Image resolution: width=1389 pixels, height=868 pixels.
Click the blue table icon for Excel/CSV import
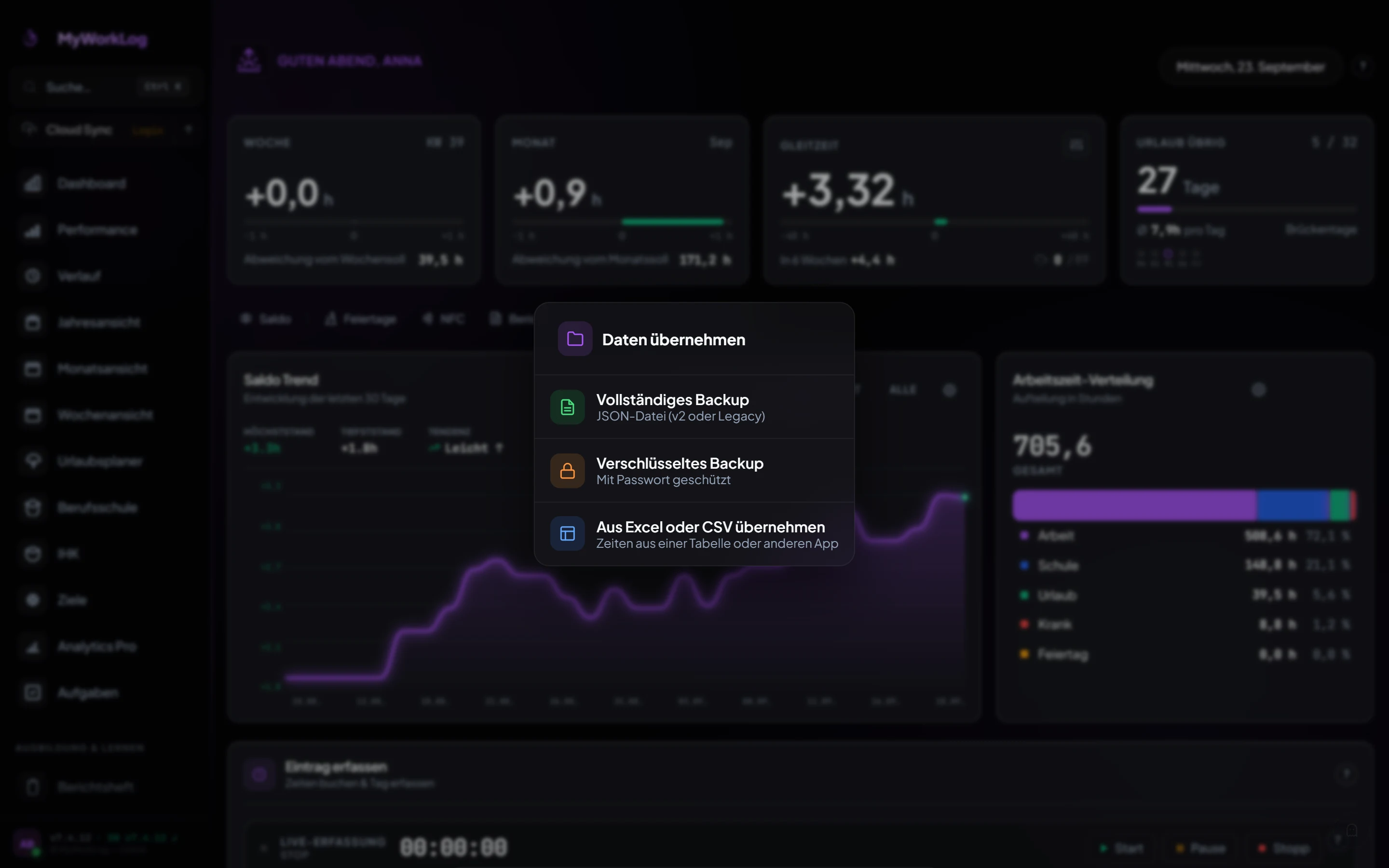(567, 534)
